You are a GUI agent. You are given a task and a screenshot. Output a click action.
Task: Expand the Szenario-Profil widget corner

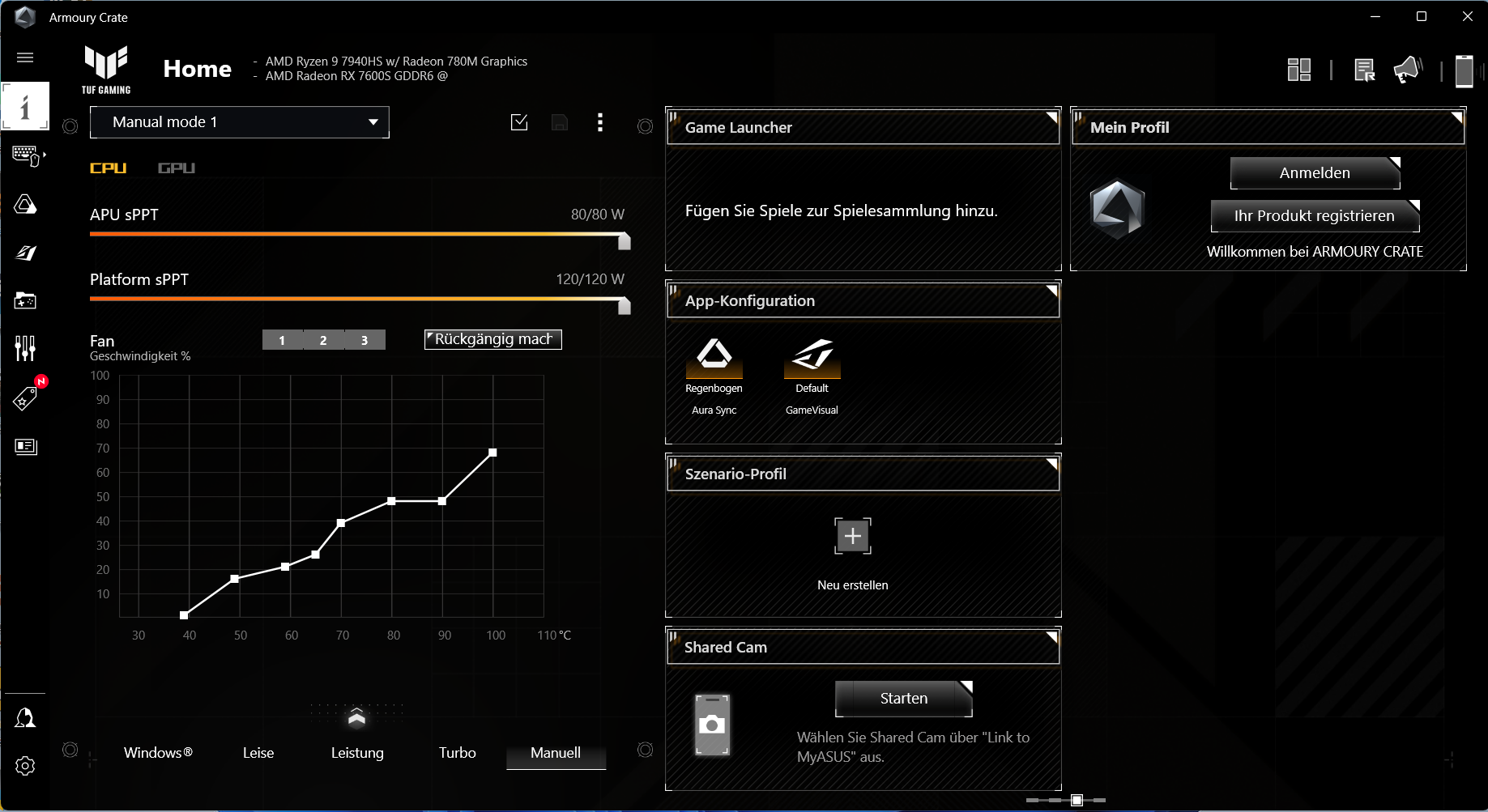pyautogui.click(x=1051, y=464)
